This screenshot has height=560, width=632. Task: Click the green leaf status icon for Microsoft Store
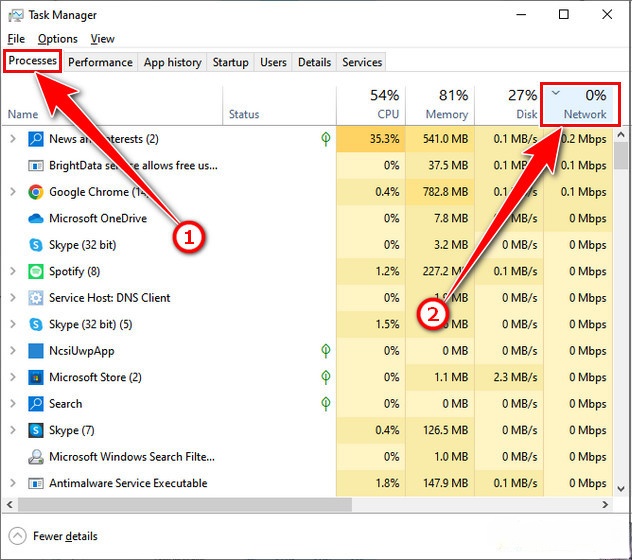[326, 377]
